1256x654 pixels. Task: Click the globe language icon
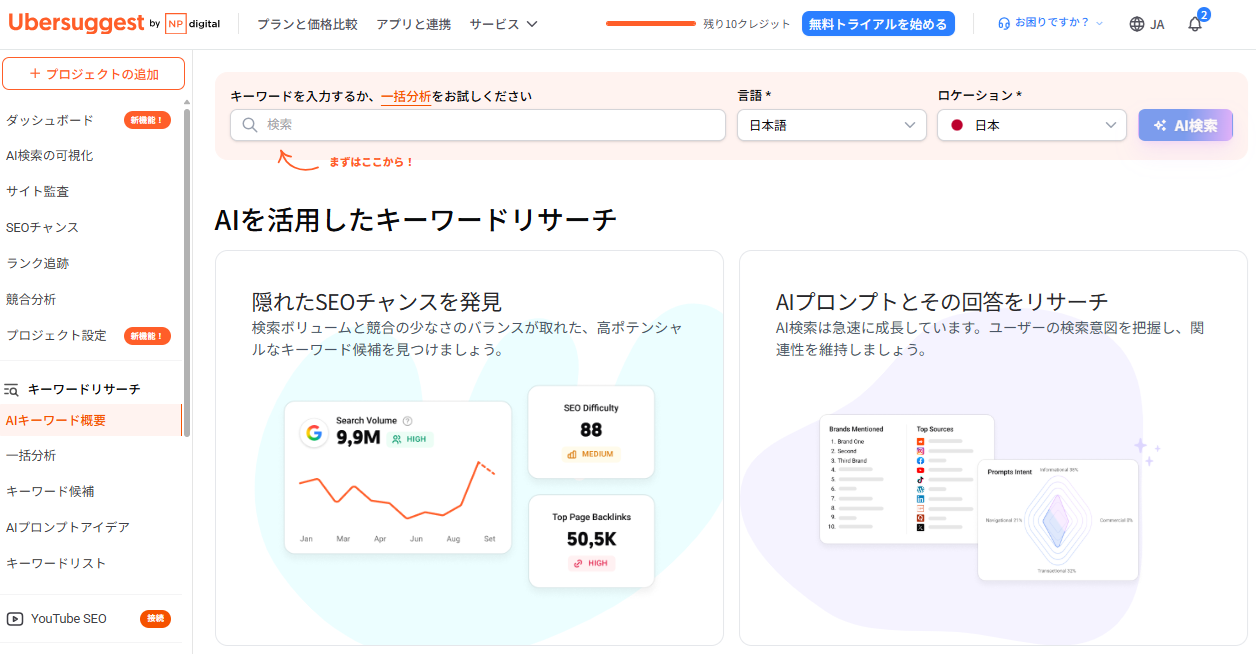point(1137,24)
